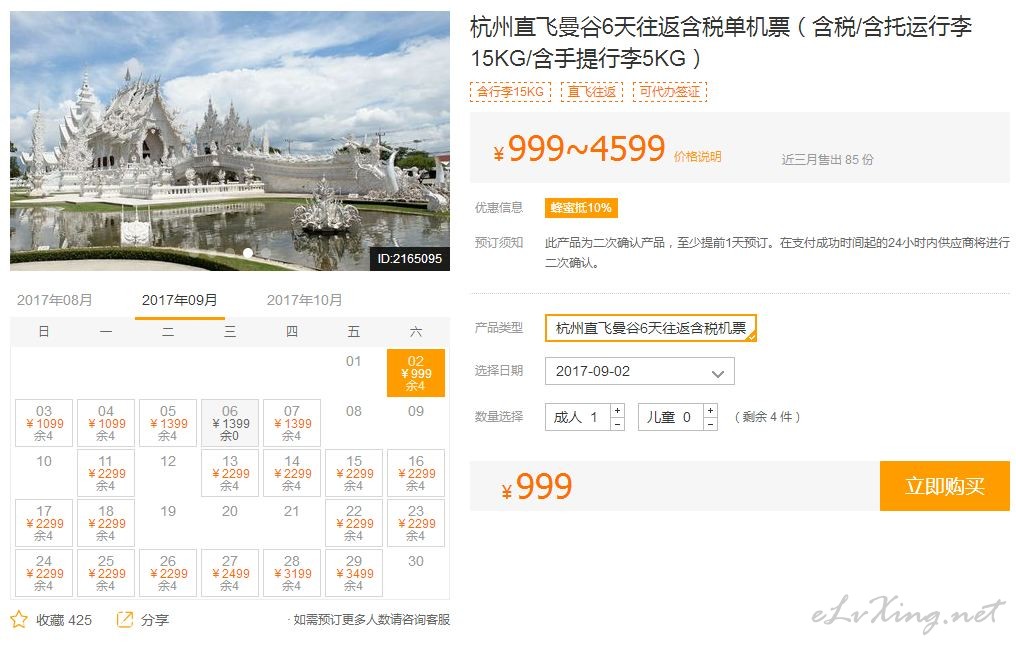Select September 29 priced ¥3499
Image resolution: width=1016 pixels, height=647 pixels.
point(354,573)
